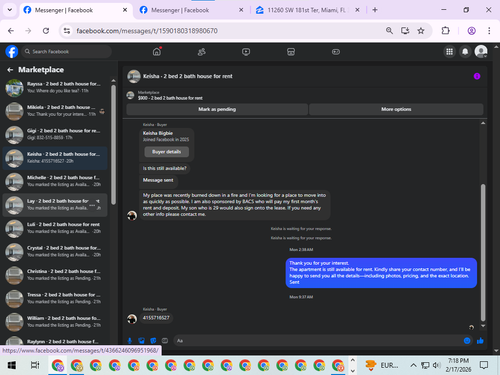Open the Extensions puzzle icon
Image resolution: width=500 pixels, height=375 pixels.
click(x=445, y=31)
